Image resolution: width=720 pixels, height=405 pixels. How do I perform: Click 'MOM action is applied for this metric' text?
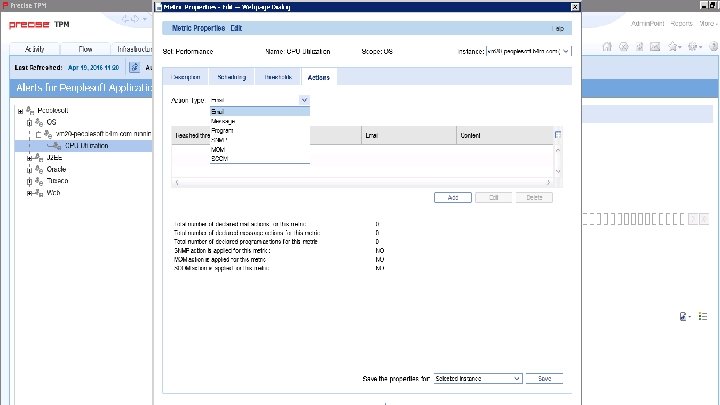click(220, 259)
